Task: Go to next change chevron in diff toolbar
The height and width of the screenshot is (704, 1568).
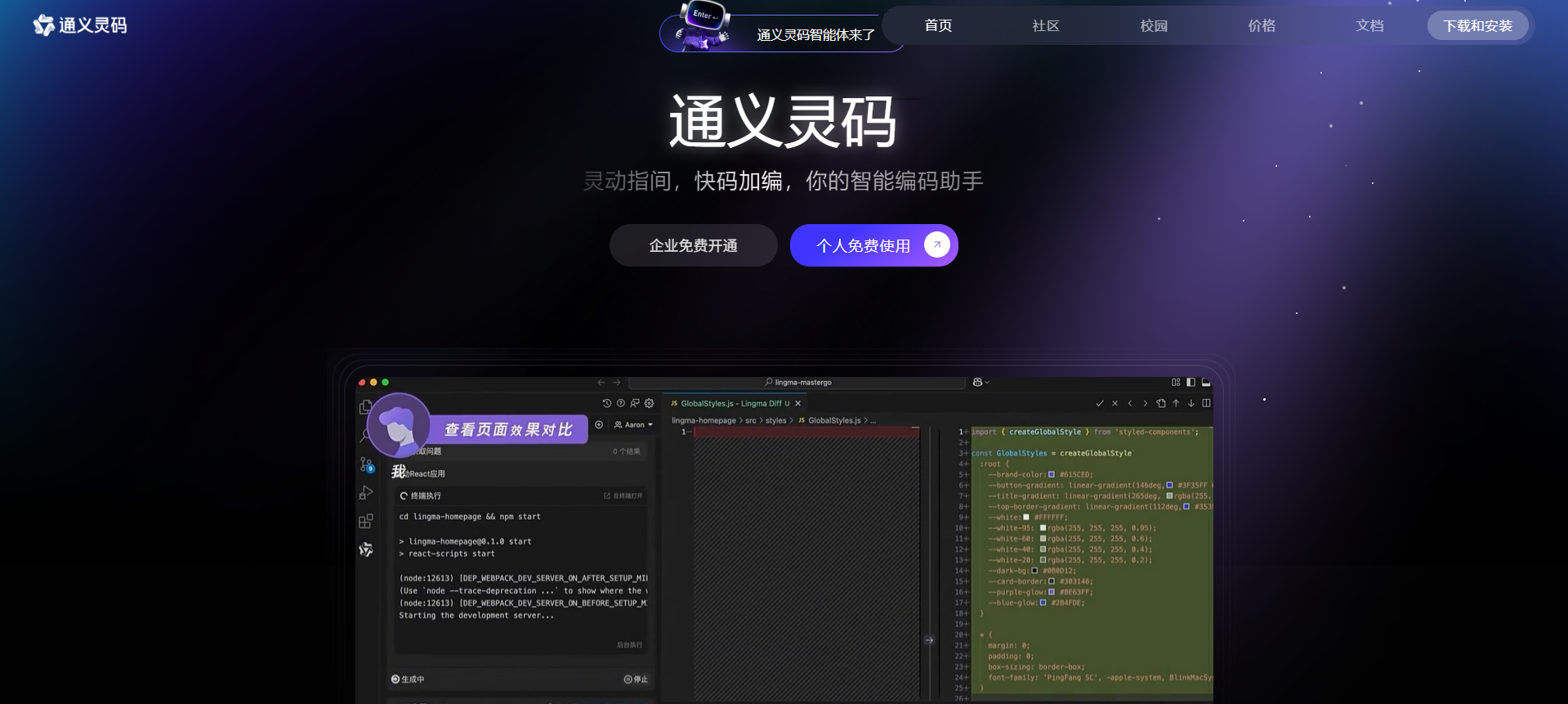Action: click(x=1145, y=403)
